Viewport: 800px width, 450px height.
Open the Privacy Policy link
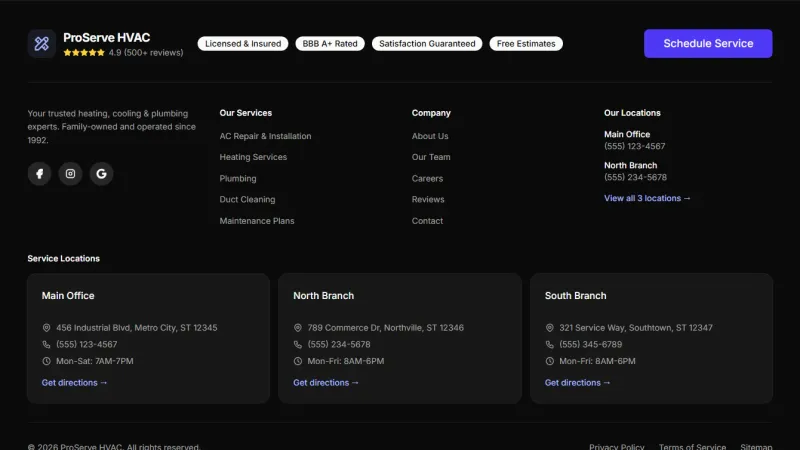[617, 446]
